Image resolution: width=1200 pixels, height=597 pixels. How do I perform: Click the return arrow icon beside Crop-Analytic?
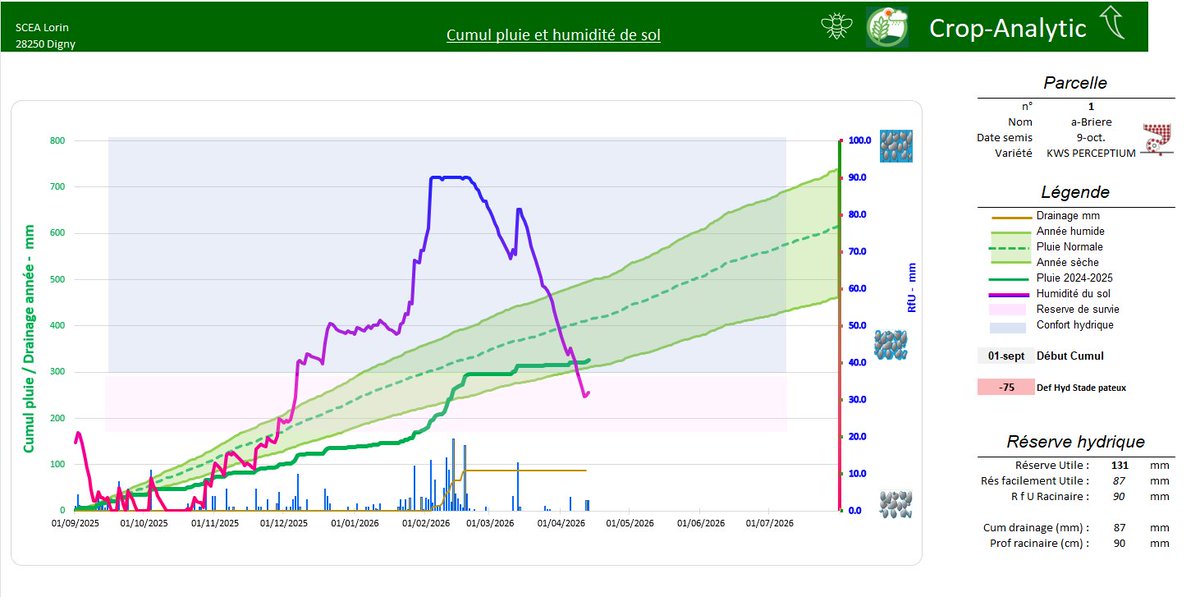point(1111,23)
